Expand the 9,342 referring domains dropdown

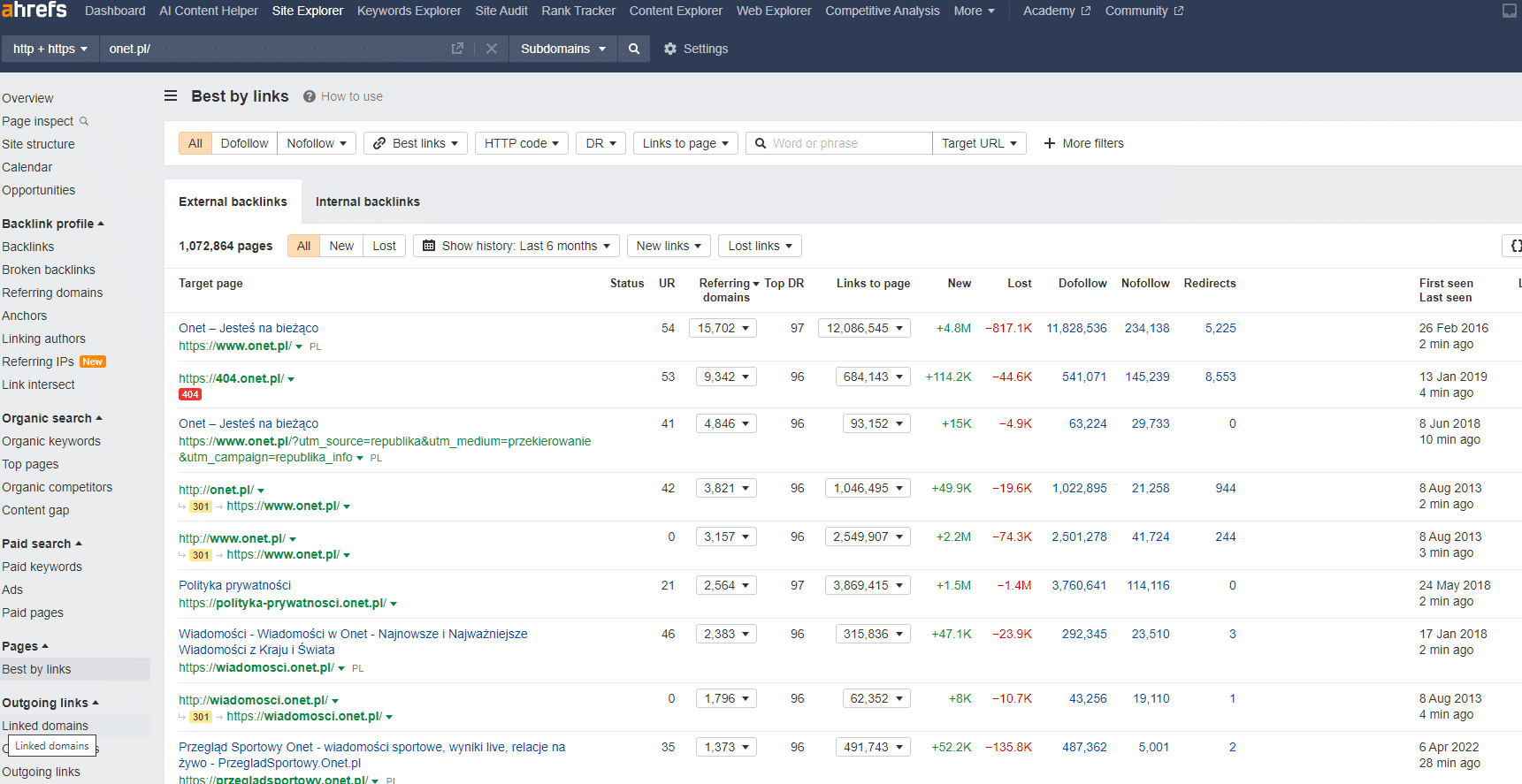[726, 377]
